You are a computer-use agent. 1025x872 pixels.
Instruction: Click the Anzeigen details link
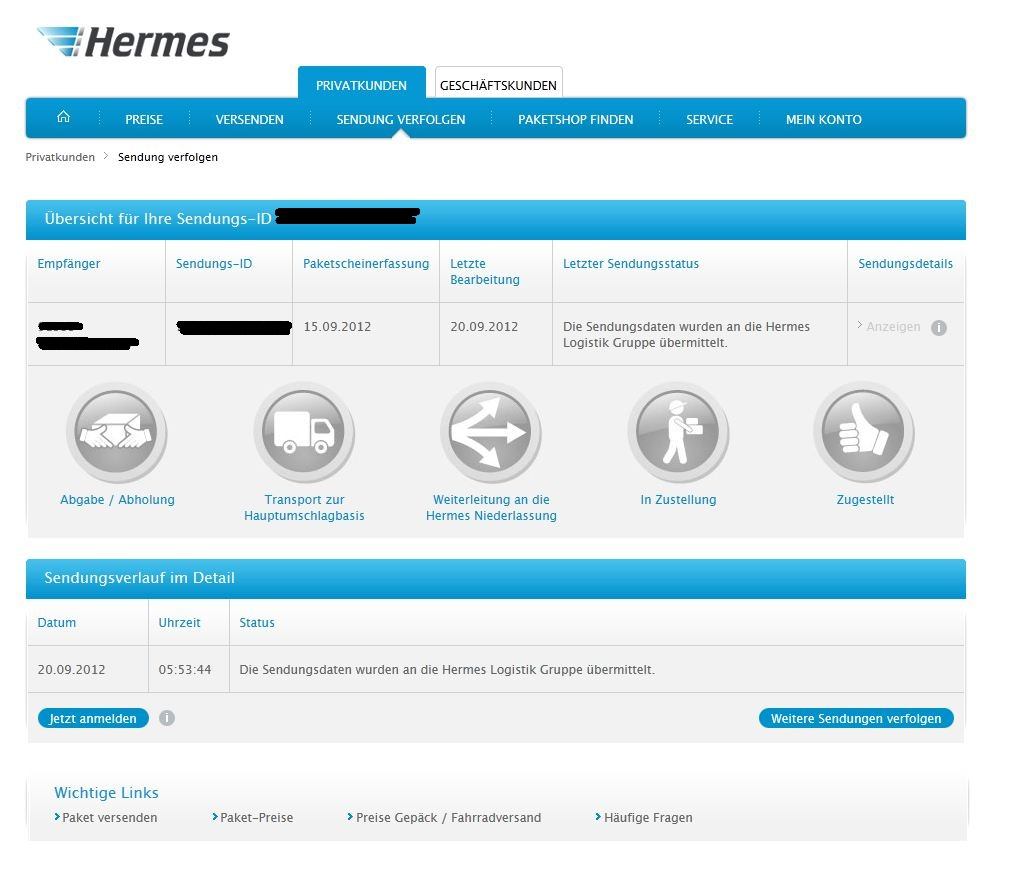(893, 327)
